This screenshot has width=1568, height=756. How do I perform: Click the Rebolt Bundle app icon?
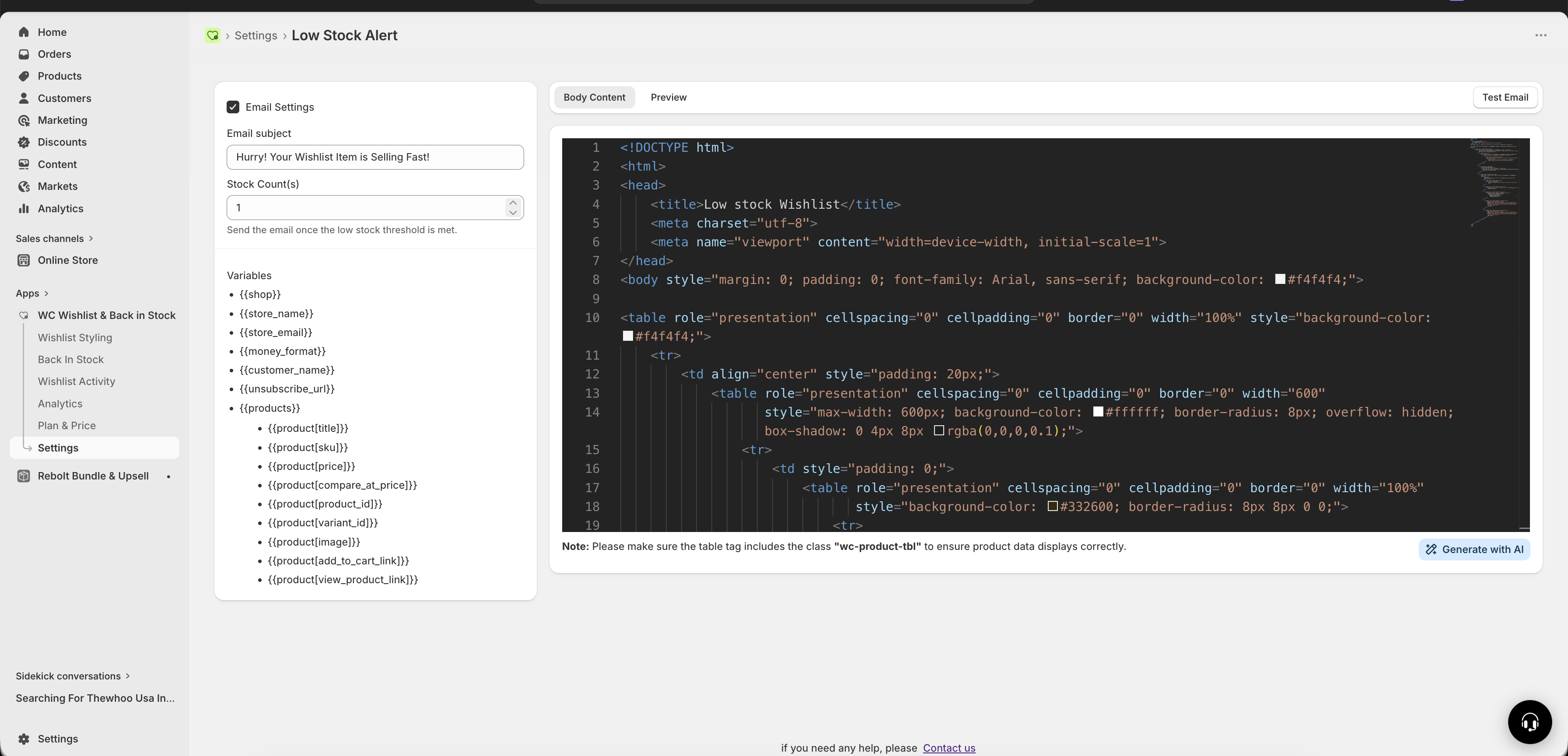point(24,476)
